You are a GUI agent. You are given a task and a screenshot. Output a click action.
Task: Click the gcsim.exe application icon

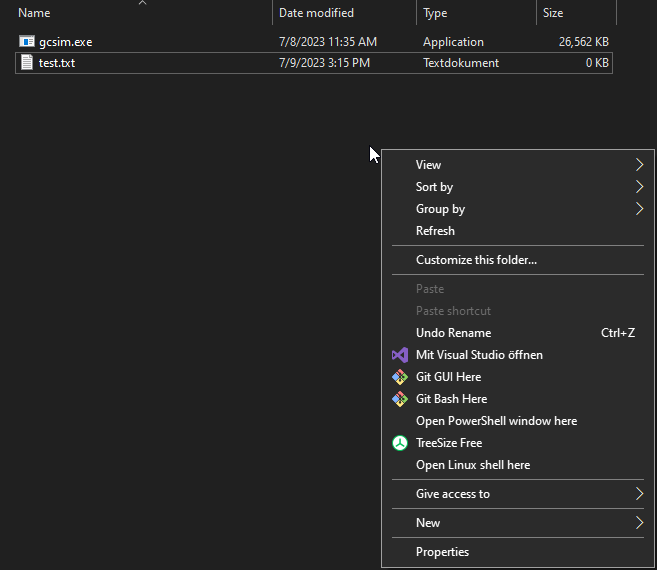27,42
